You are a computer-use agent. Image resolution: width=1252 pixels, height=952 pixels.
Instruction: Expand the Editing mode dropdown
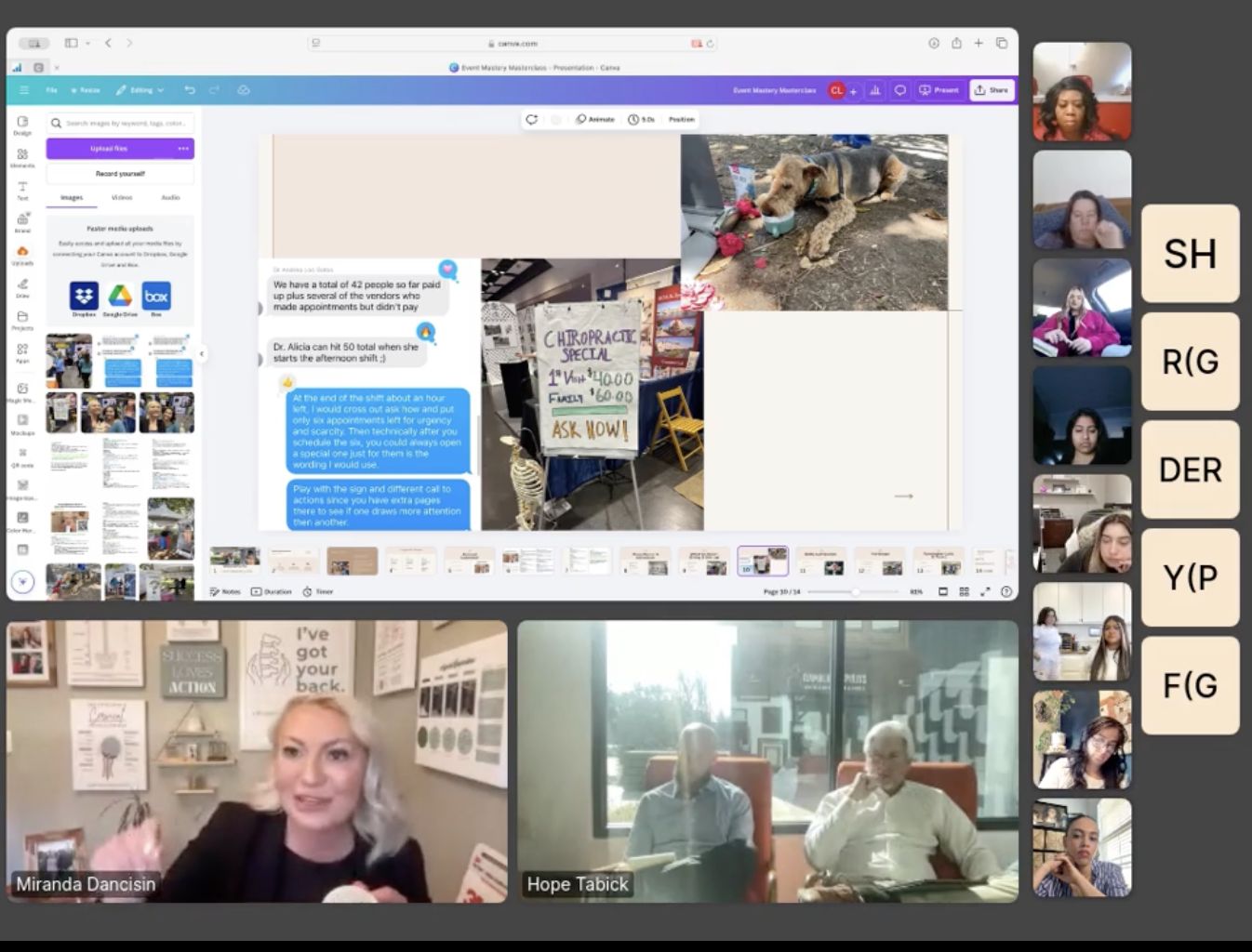(x=140, y=90)
